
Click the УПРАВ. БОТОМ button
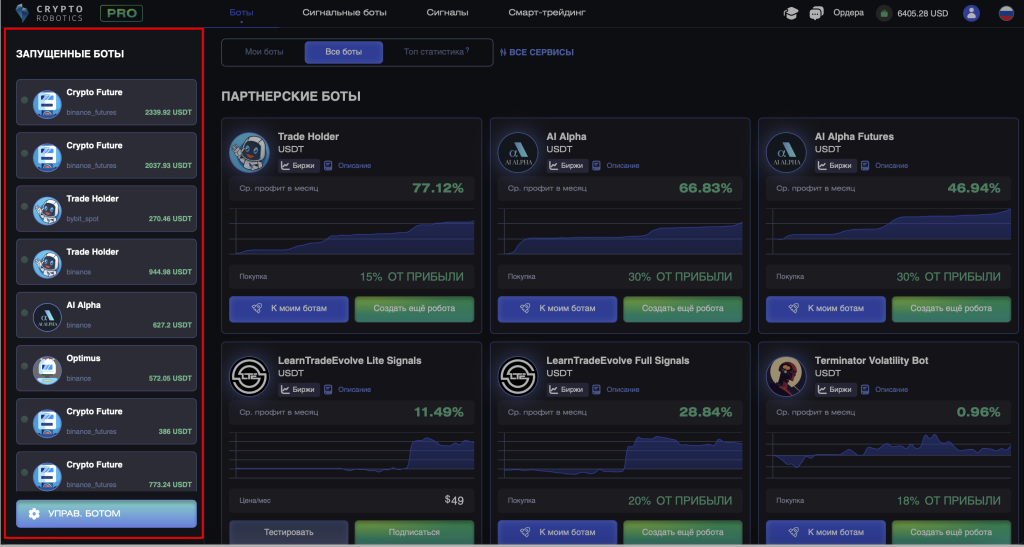(x=106, y=514)
